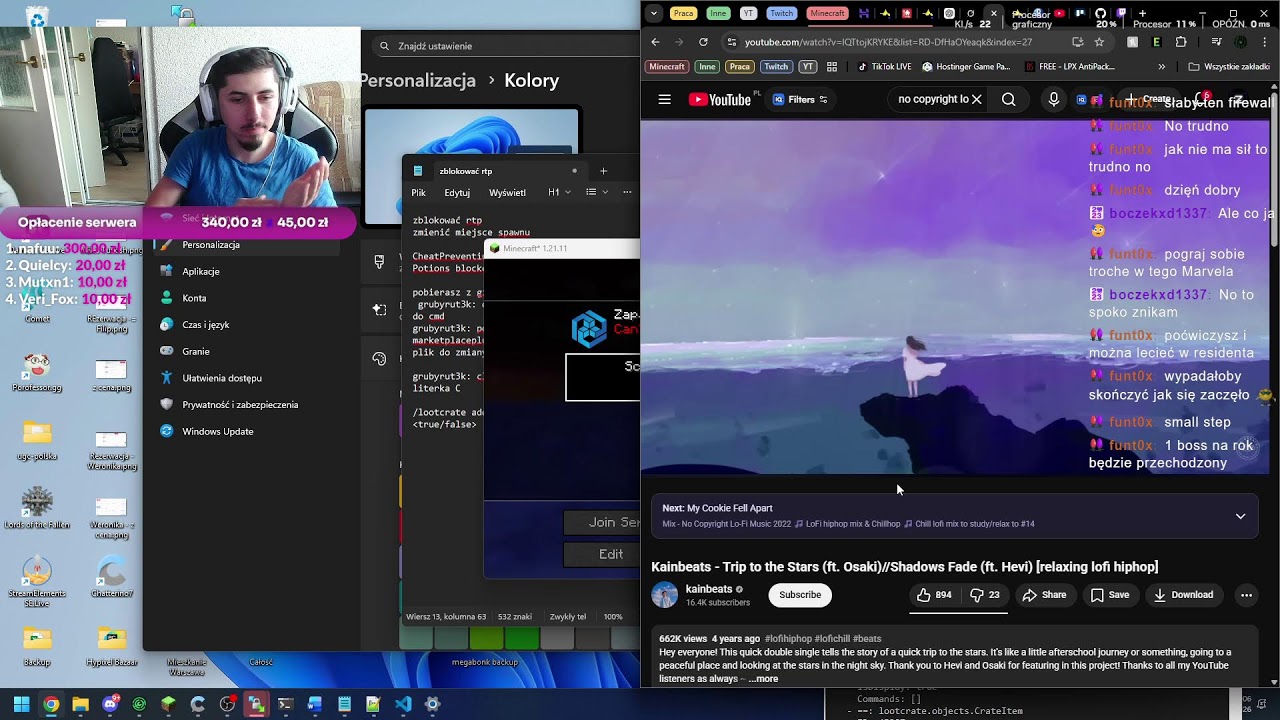
Task: Open the Settings gear on taskbar
Action: [432, 704]
